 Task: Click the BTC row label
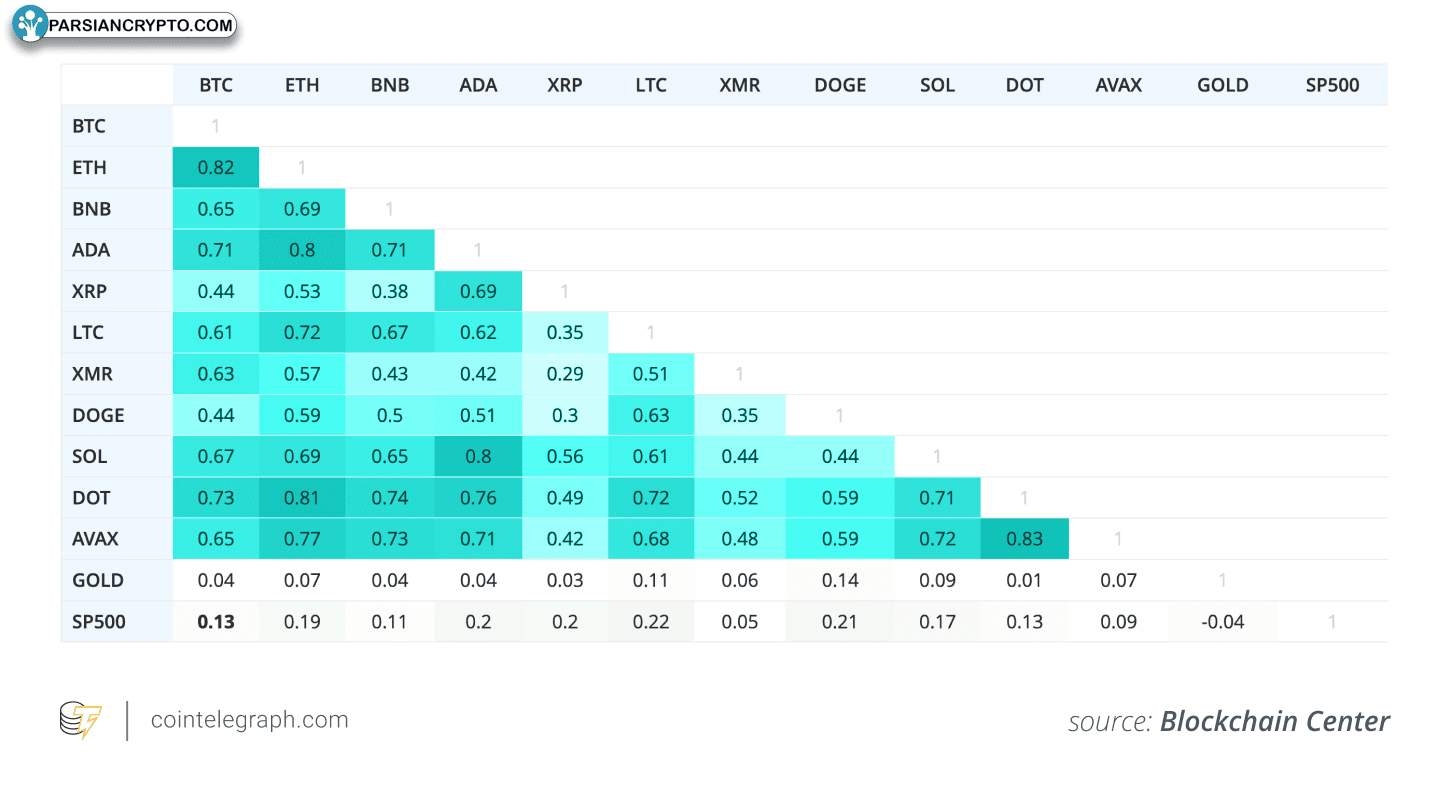117,126
